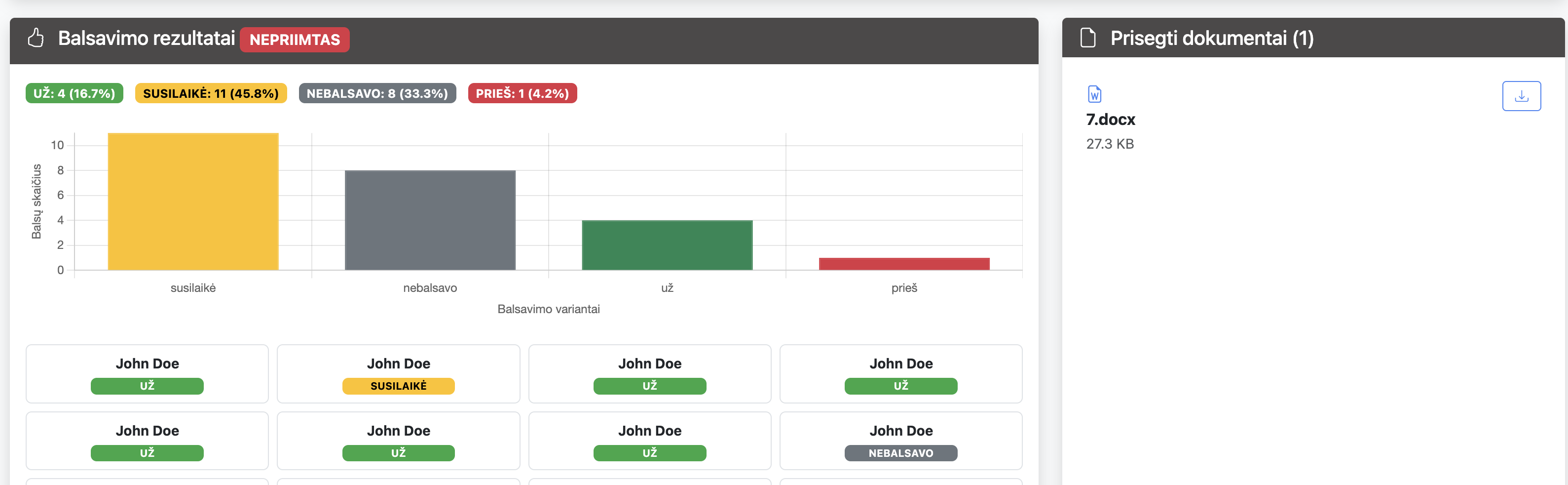Click the Prisegti dokumentai (1) panel title

[1211, 39]
